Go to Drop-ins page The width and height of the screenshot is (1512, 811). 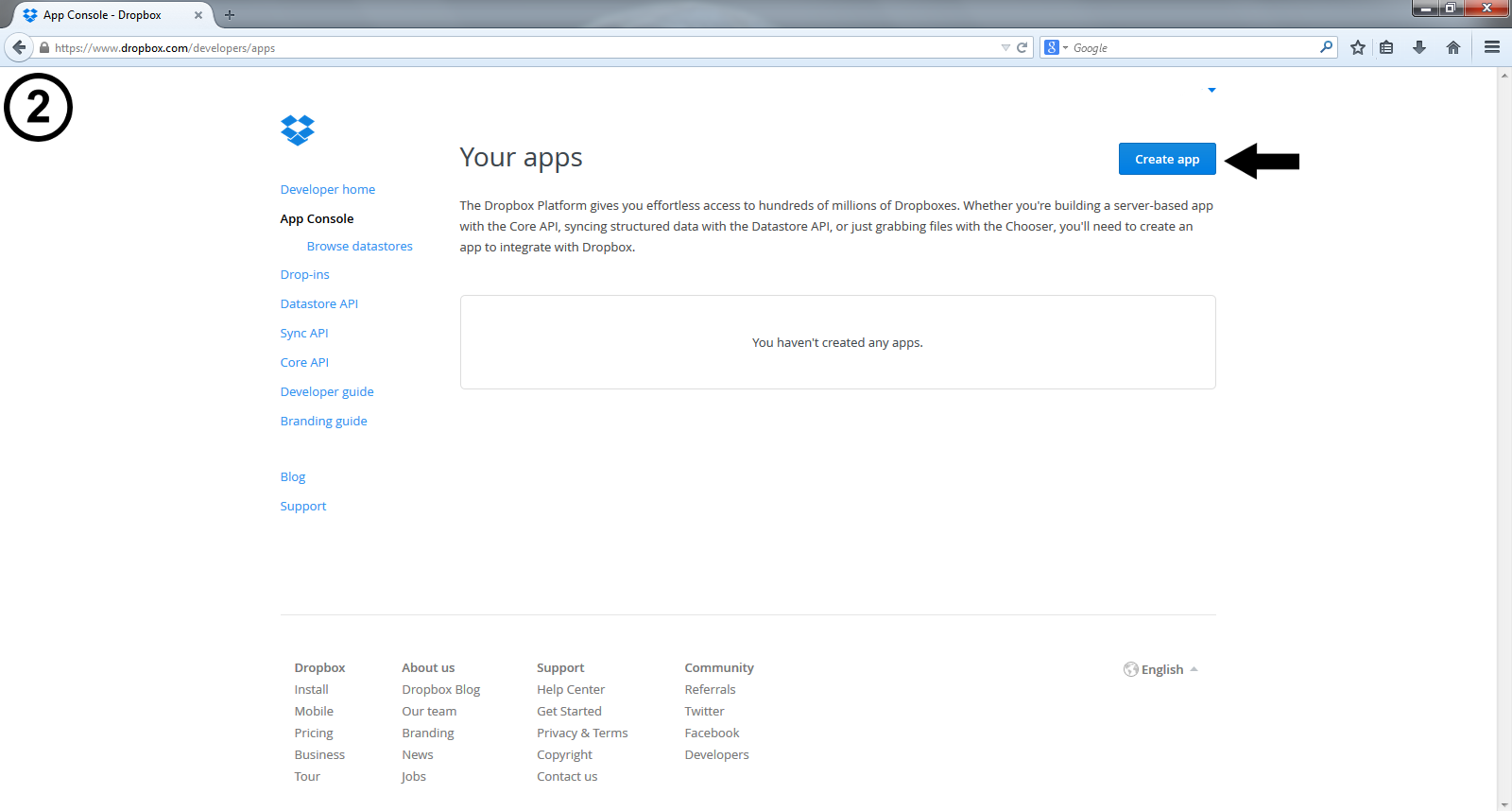(304, 274)
